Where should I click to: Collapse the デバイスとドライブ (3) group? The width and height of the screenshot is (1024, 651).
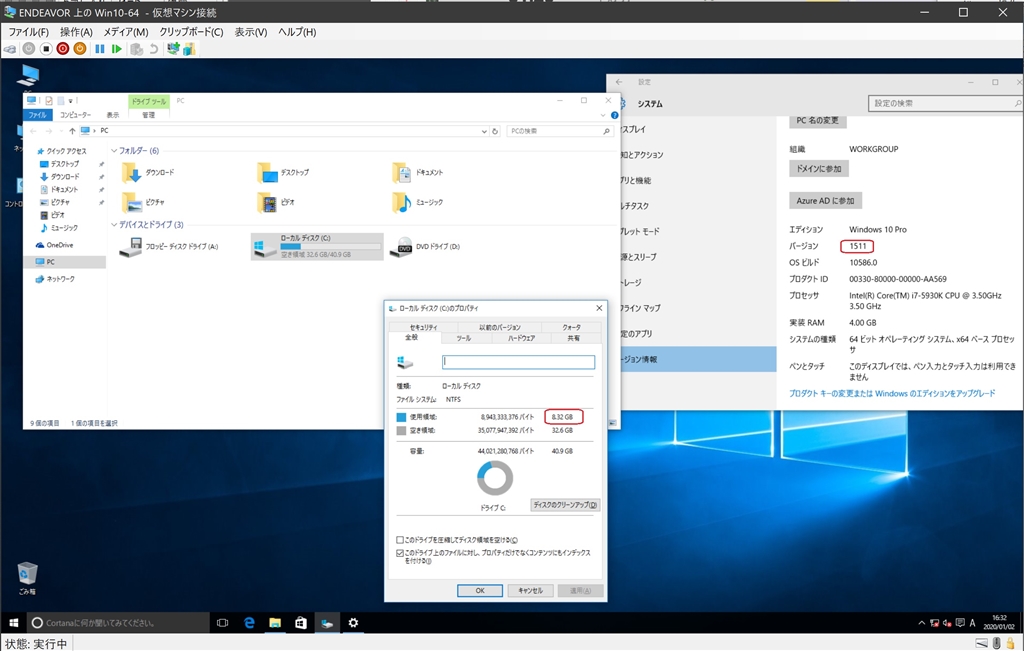coord(114,225)
